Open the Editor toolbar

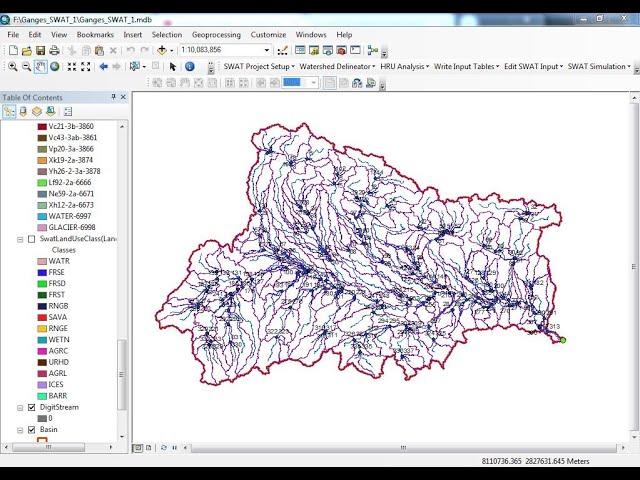tap(282, 50)
